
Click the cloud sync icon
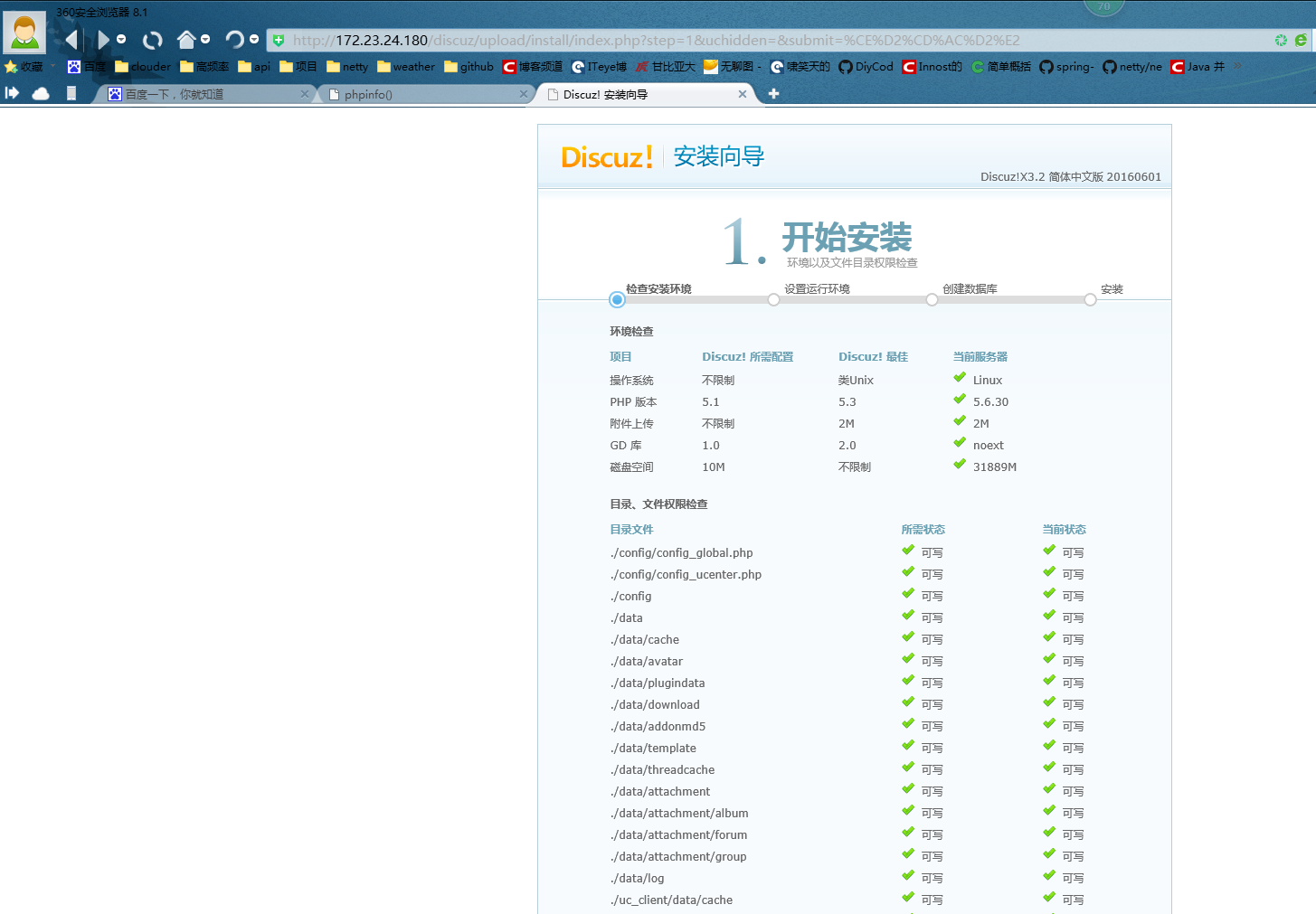click(41, 93)
